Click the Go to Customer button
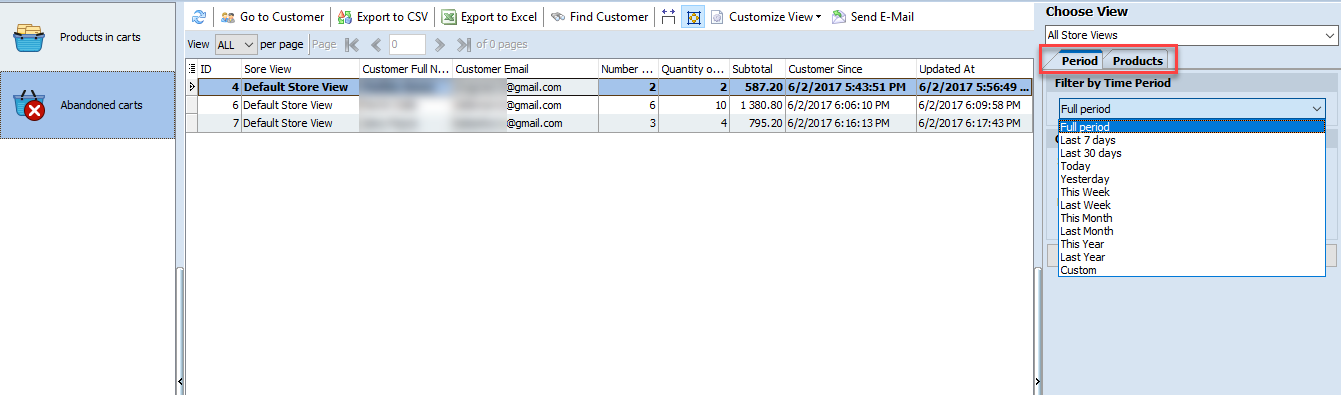The image size is (1341, 395). click(273, 17)
